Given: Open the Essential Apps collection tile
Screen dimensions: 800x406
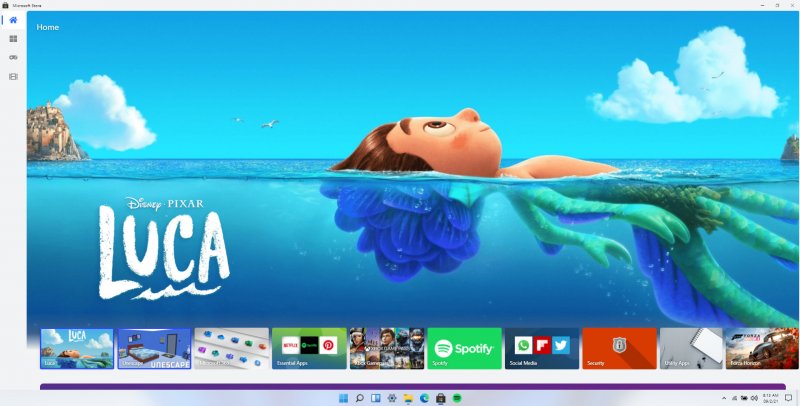Looking at the screenshot, I should point(309,348).
